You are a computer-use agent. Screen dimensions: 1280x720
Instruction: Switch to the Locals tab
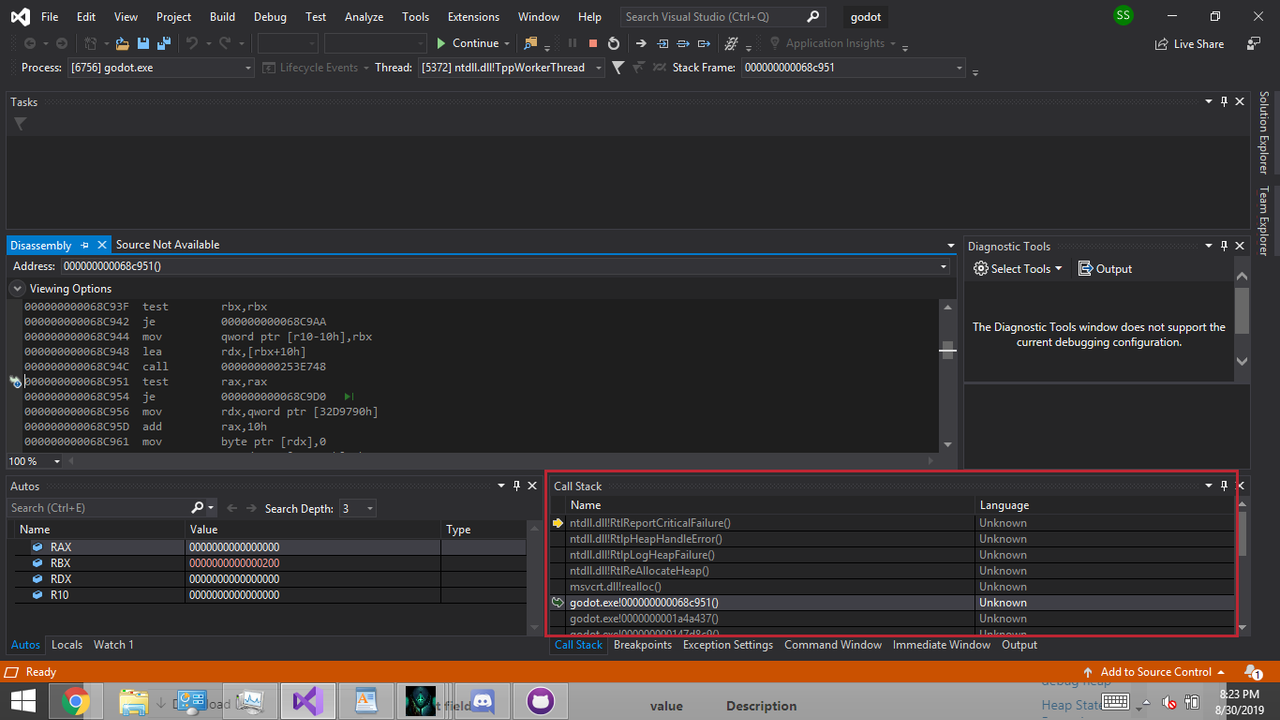[x=67, y=645]
